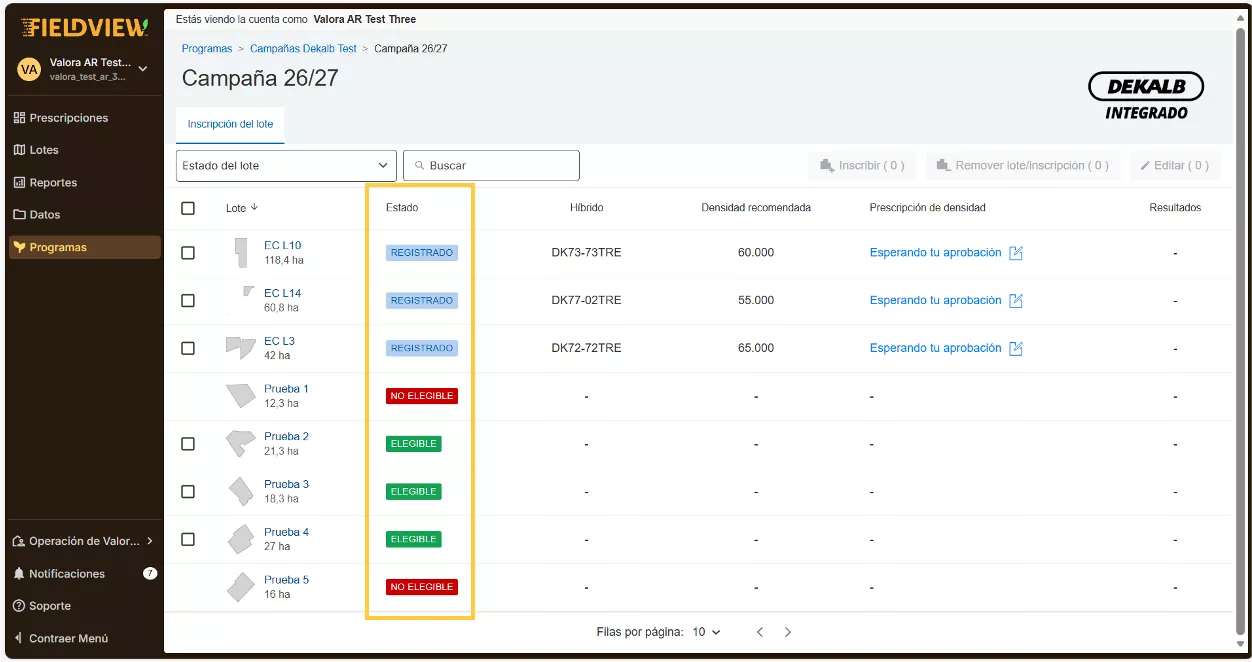Click the Notificaciones bell icon
1252x662 pixels.
pos(19,574)
